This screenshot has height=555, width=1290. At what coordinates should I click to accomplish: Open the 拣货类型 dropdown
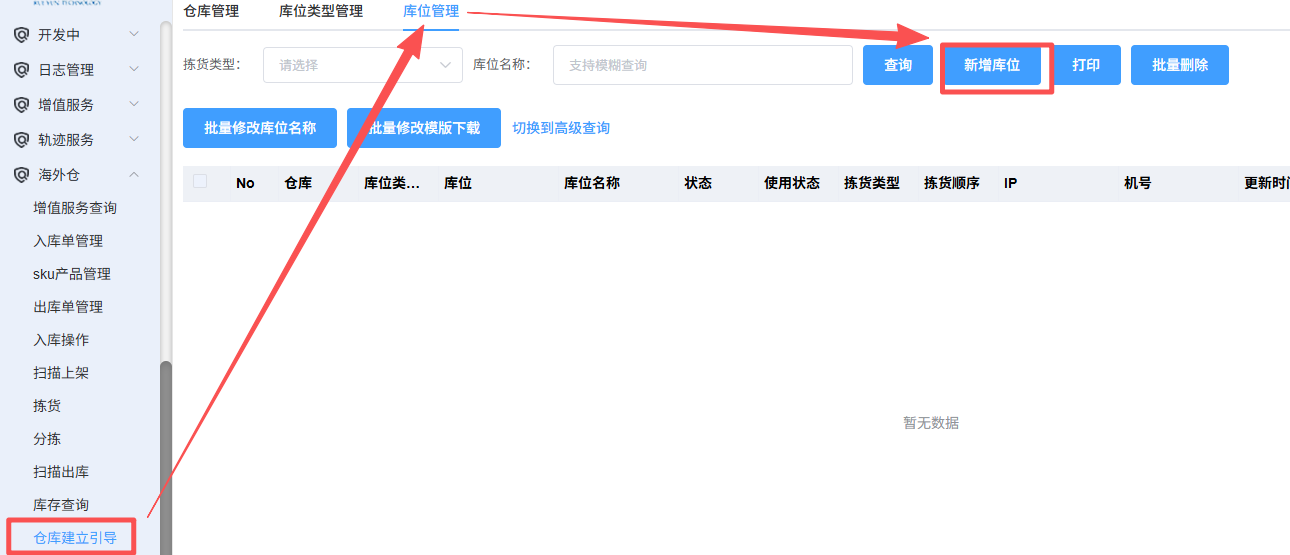click(x=362, y=65)
